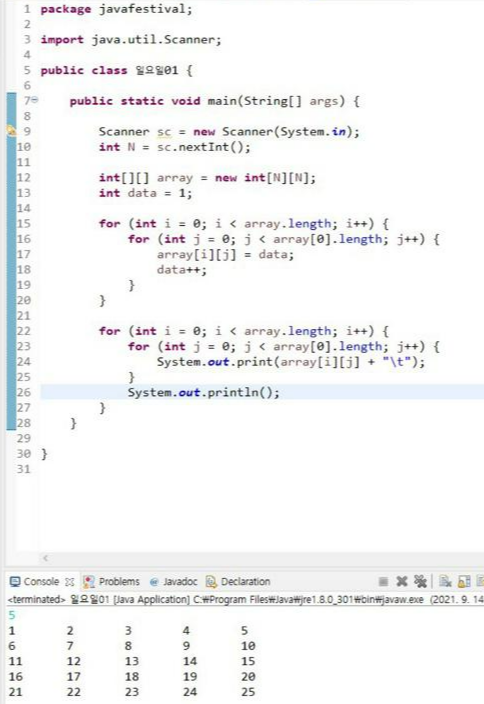Click the Clear Console icon
Image resolution: width=484 pixels, height=704 pixels.
pos(445,581)
